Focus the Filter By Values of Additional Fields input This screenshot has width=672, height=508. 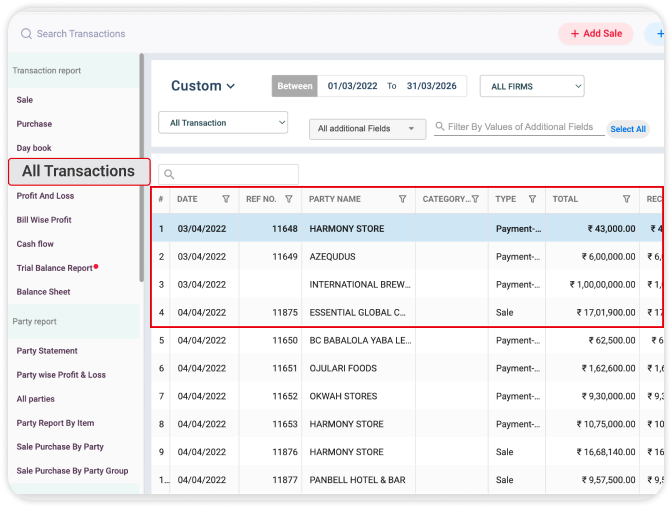pos(519,127)
